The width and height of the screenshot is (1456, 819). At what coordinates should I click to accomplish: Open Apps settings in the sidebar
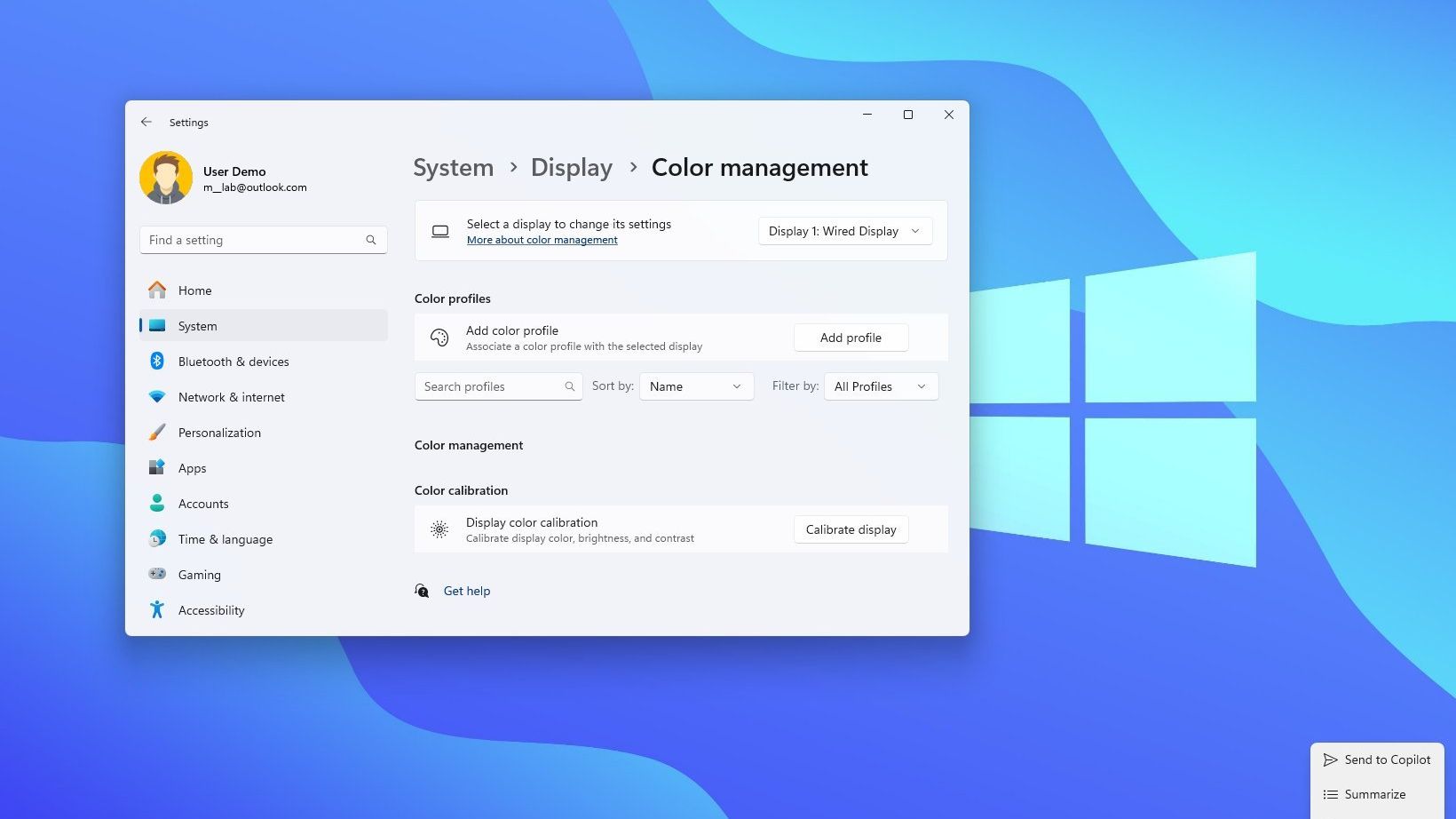coord(264,468)
